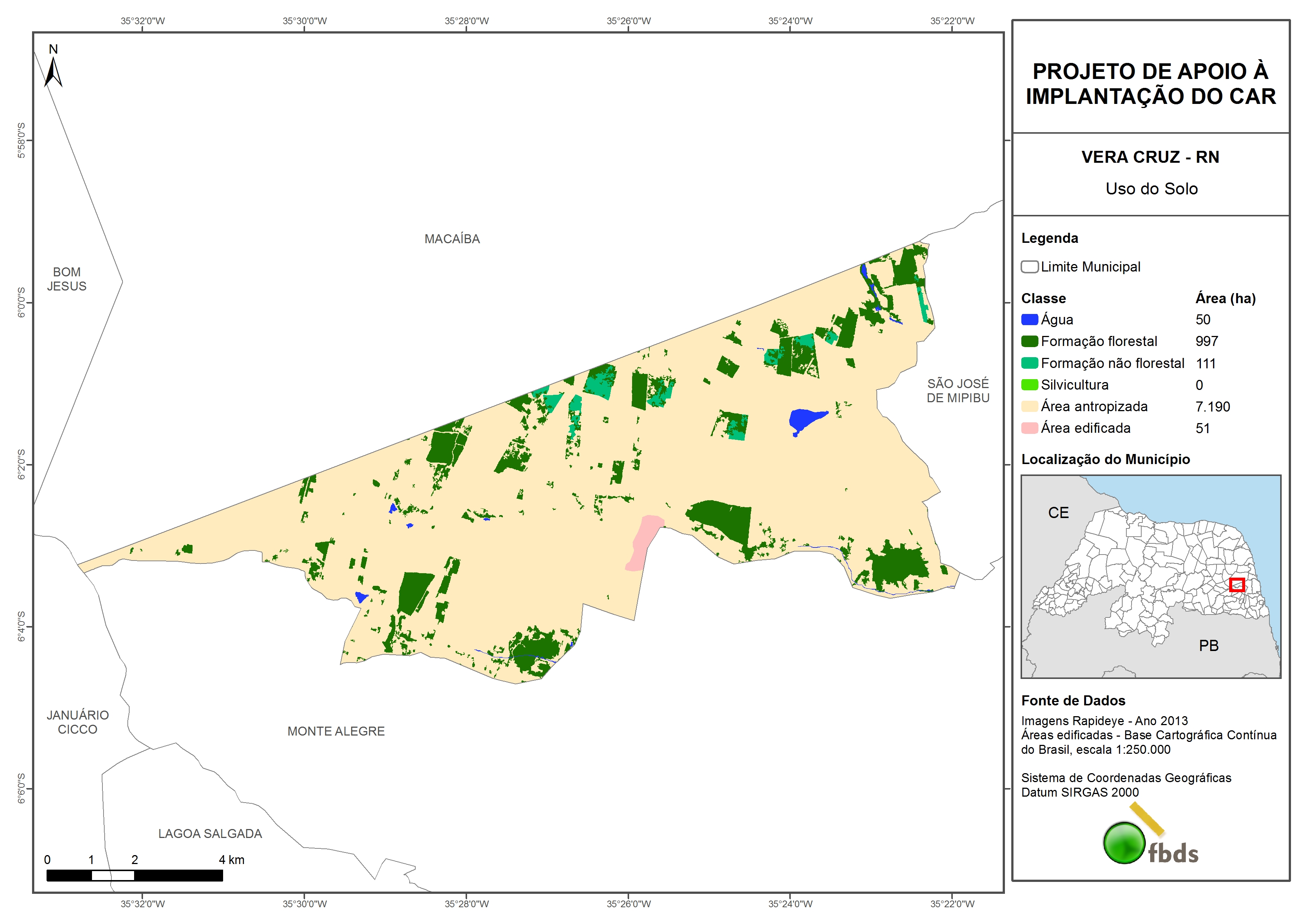Screen dimensions: 1307x924
Task: Click the Área edificada pink swatch
Action: click(1029, 428)
